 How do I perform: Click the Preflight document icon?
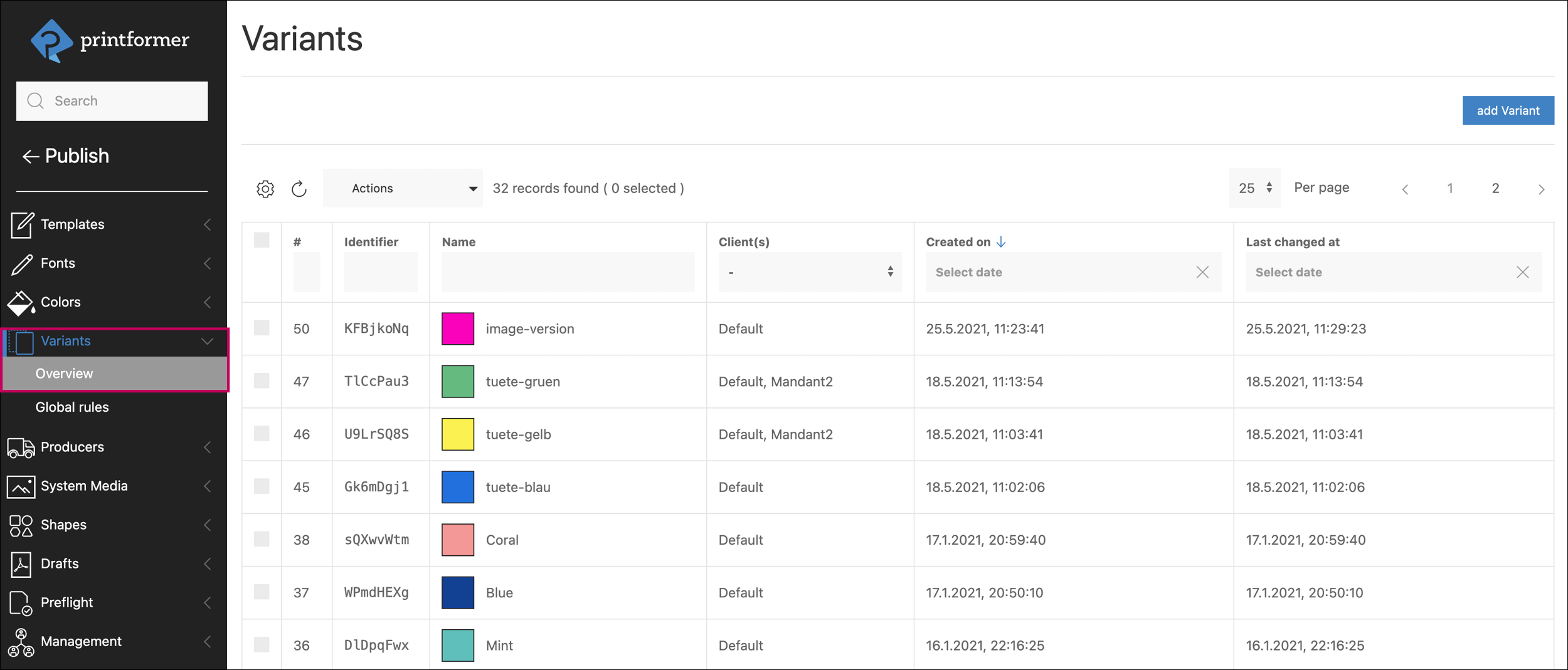click(21, 603)
